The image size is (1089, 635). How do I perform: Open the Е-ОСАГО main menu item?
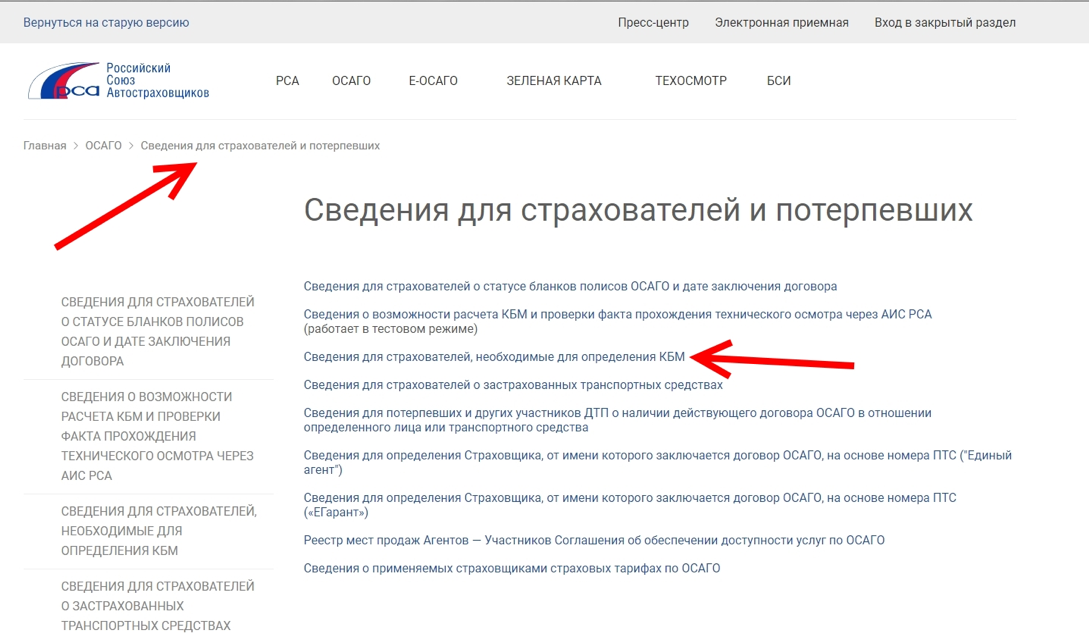[433, 81]
